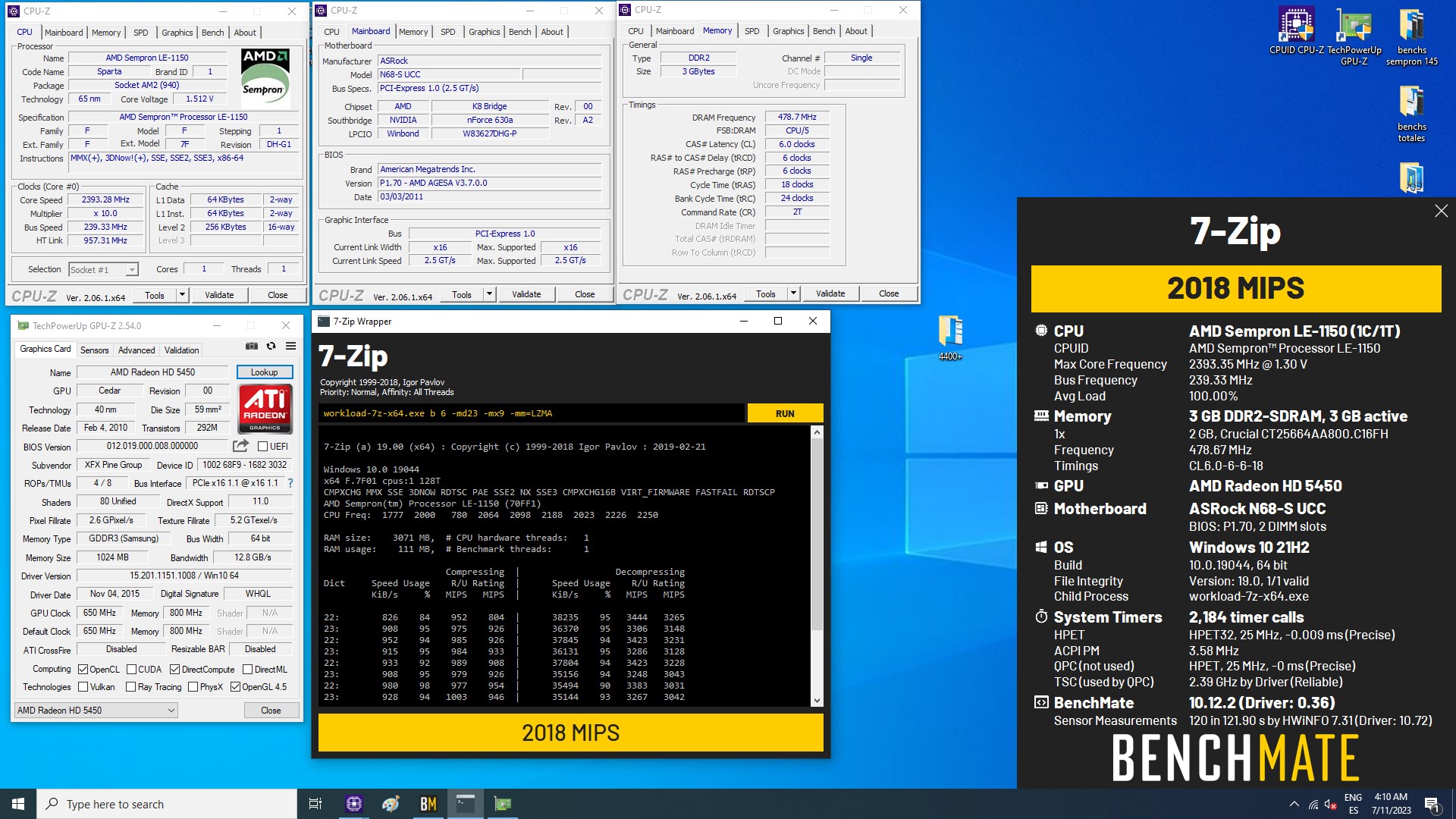Click the taskbar clock showing 4:10 AM
This screenshot has height=819, width=1456.
click(1391, 804)
